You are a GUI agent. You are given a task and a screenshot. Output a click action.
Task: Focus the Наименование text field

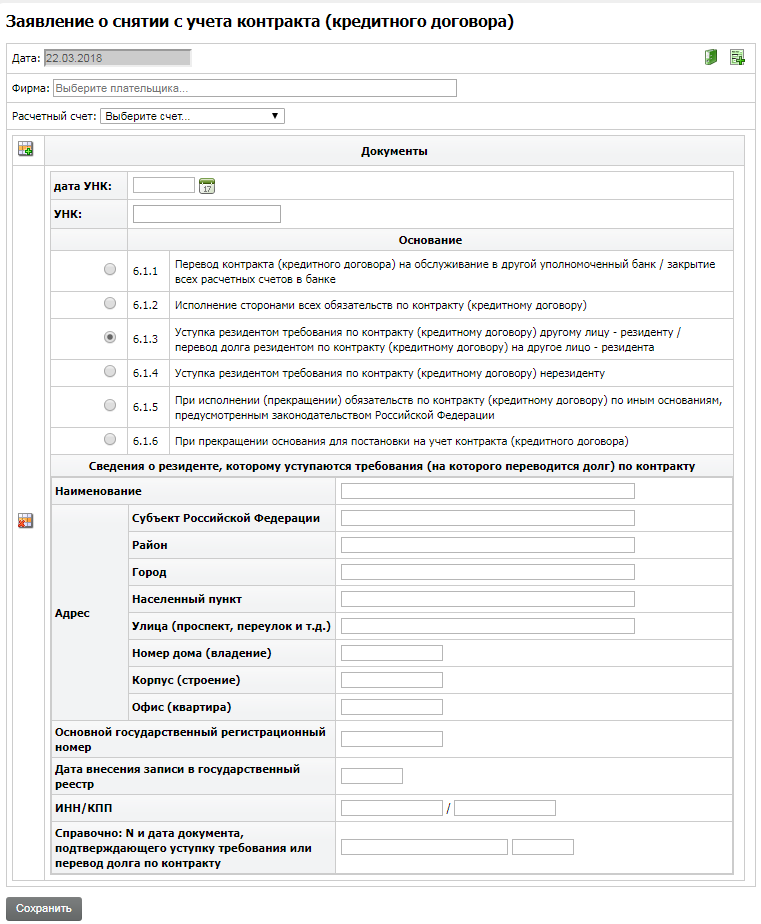(487, 491)
